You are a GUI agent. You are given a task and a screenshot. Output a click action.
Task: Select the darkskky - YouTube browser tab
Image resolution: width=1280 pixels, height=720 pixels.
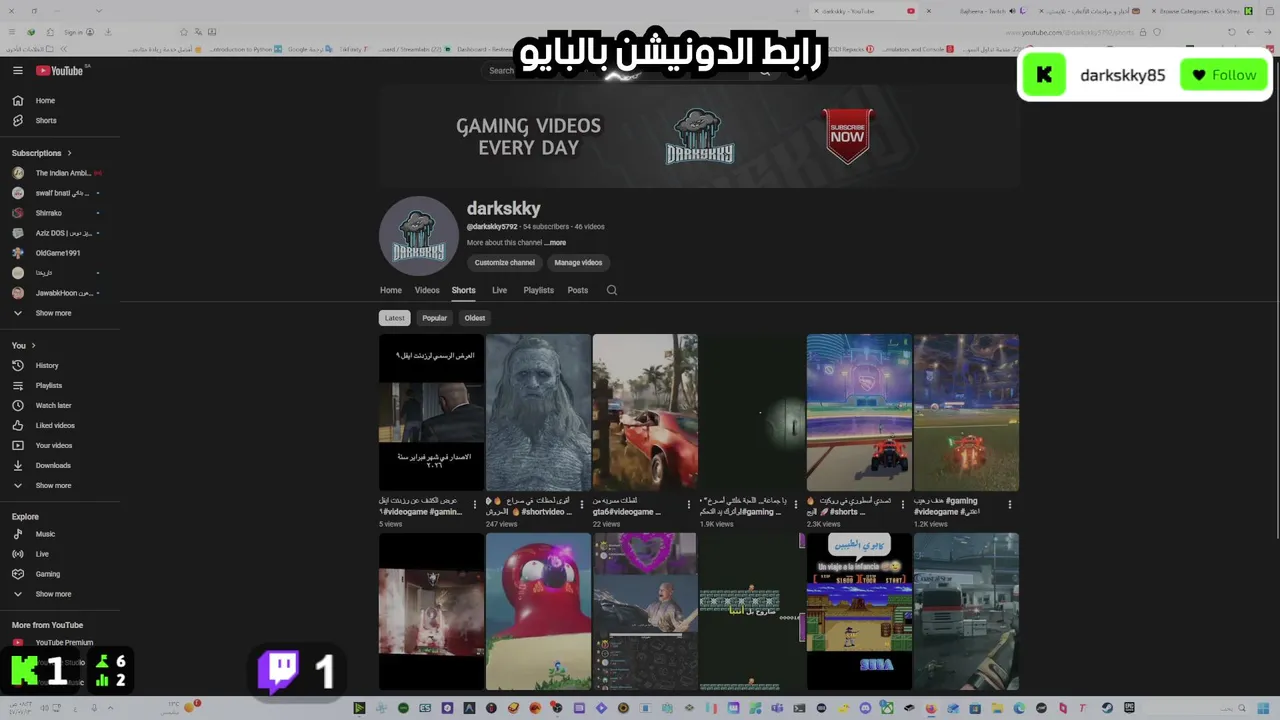point(865,11)
